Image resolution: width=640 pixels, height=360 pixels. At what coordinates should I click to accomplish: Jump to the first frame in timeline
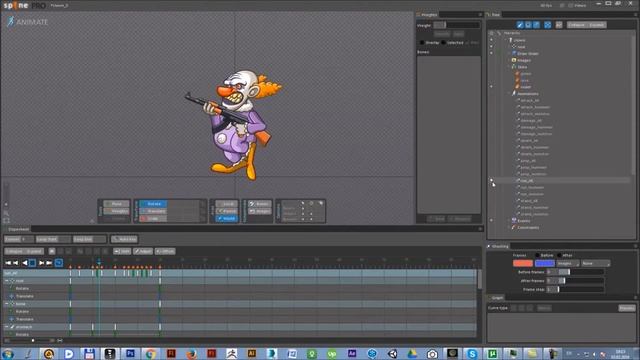click(x=7, y=263)
